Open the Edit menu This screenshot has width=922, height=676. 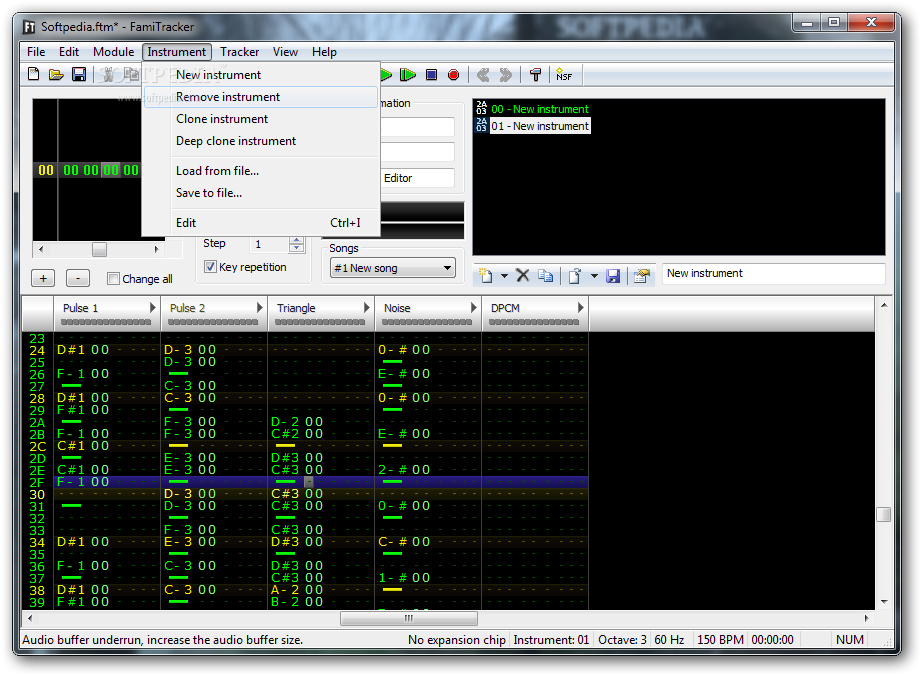tap(69, 52)
